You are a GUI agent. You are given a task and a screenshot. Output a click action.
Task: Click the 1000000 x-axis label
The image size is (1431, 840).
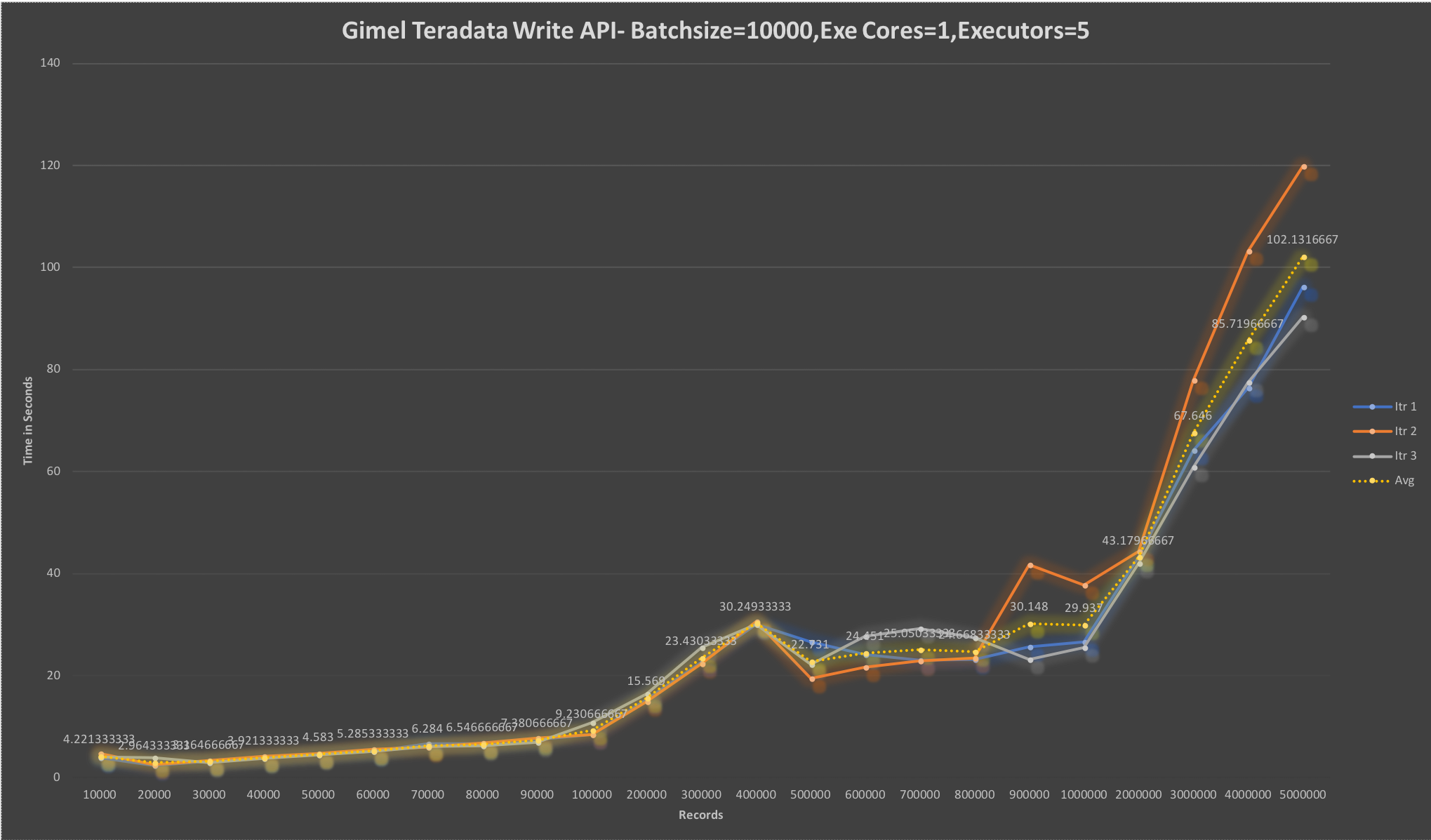pos(1084,794)
